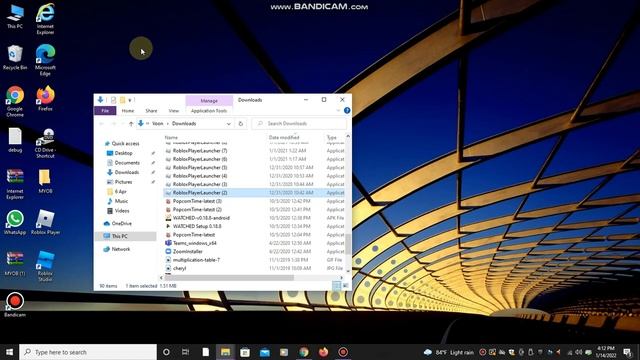This screenshot has height=360, width=640.
Task: Launch Firefox desktop shortcut
Action: 45,98
